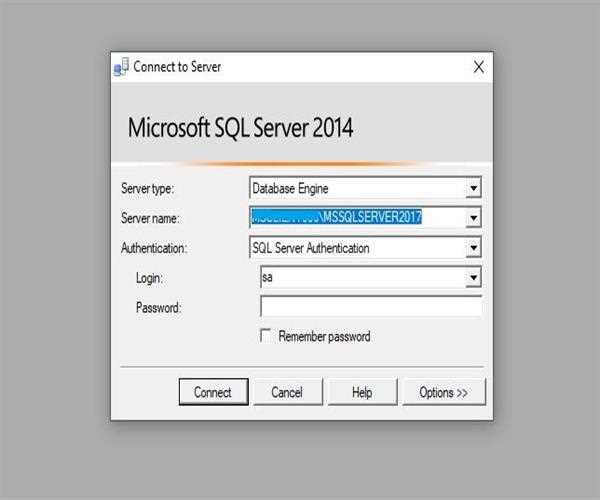Enable the Remember password checkbox
The width and height of the screenshot is (600, 500).
pyautogui.click(x=265, y=336)
